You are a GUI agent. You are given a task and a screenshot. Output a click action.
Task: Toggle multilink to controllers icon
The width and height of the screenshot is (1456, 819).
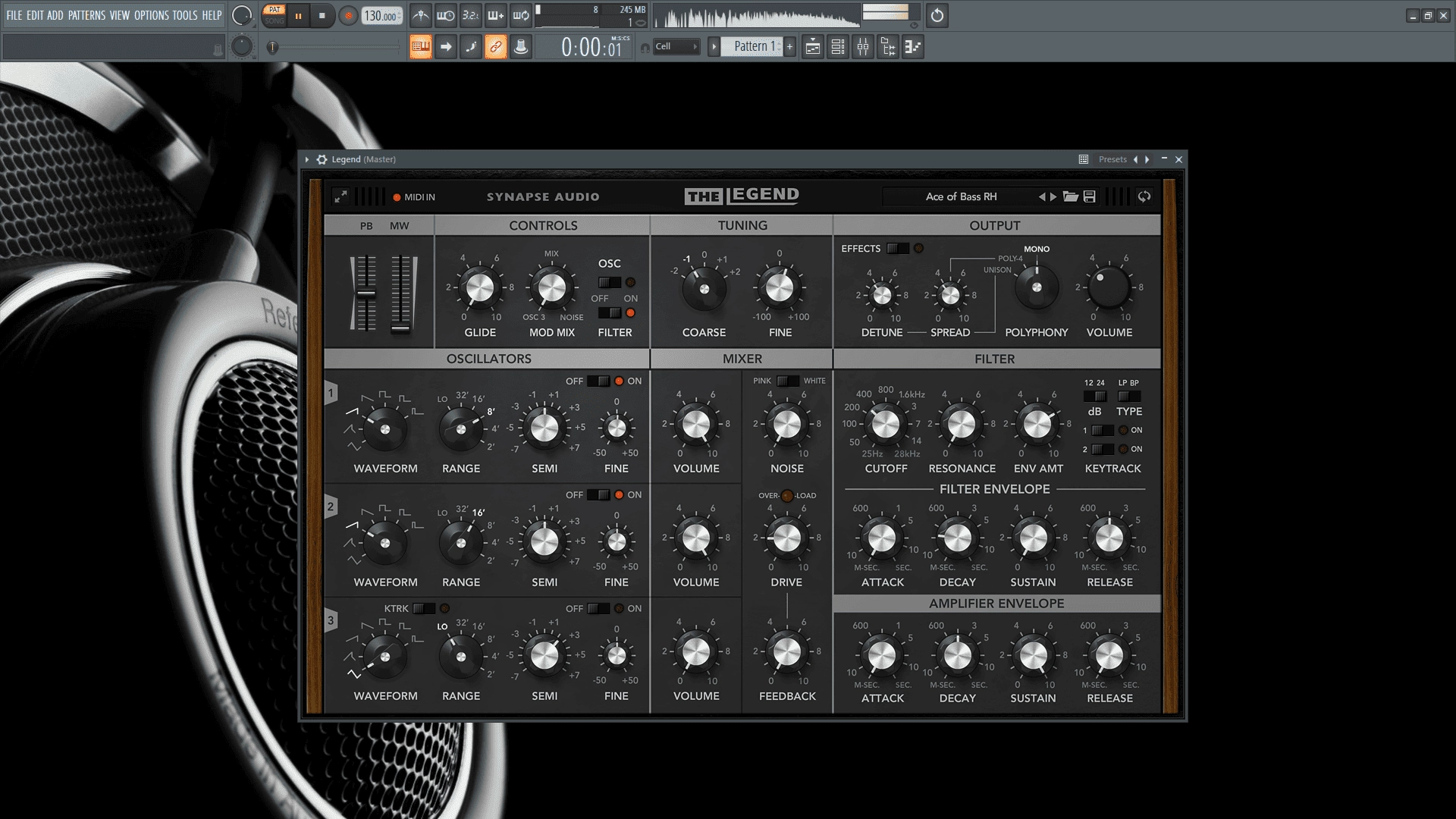tap(495, 47)
